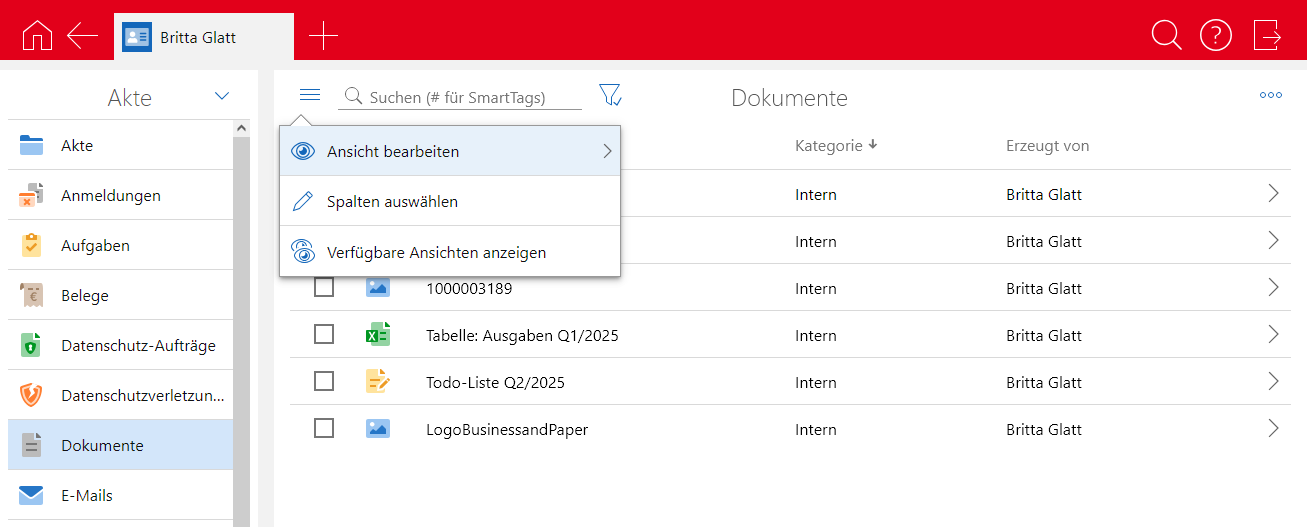
Task: Open LogoBusinessandPaper row chevron
Action: [x=1273, y=429]
